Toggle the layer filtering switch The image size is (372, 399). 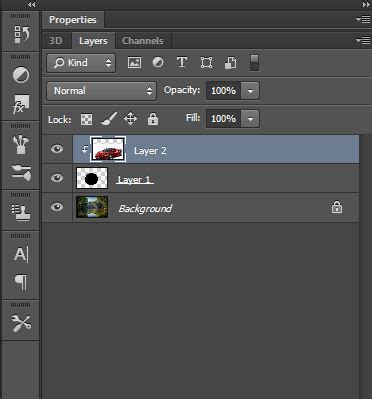click(x=255, y=63)
